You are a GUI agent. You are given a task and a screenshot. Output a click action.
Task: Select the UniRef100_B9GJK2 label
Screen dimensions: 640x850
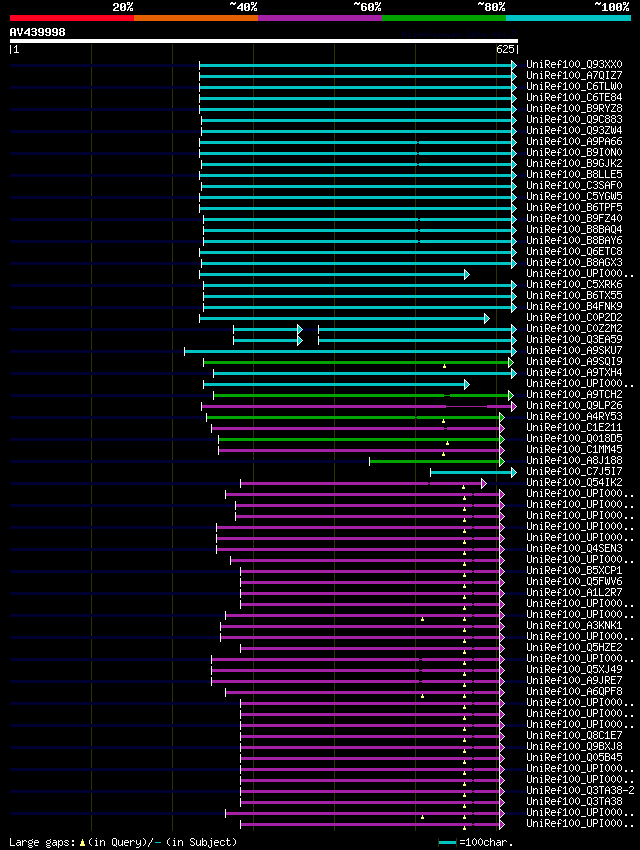(574, 163)
